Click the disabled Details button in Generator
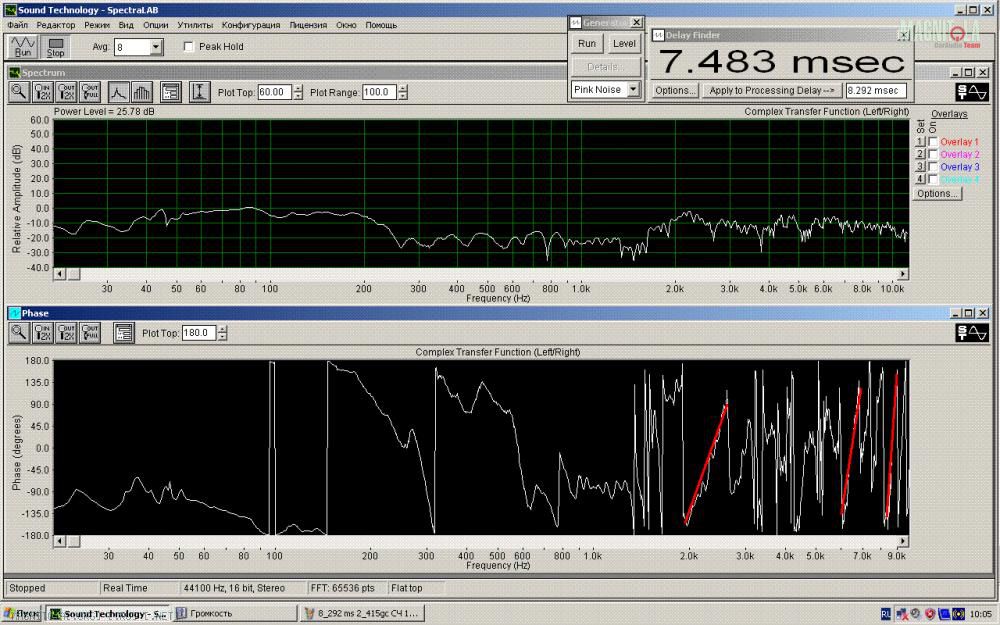The height and width of the screenshot is (625, 1000). click(x=605, y=67)
